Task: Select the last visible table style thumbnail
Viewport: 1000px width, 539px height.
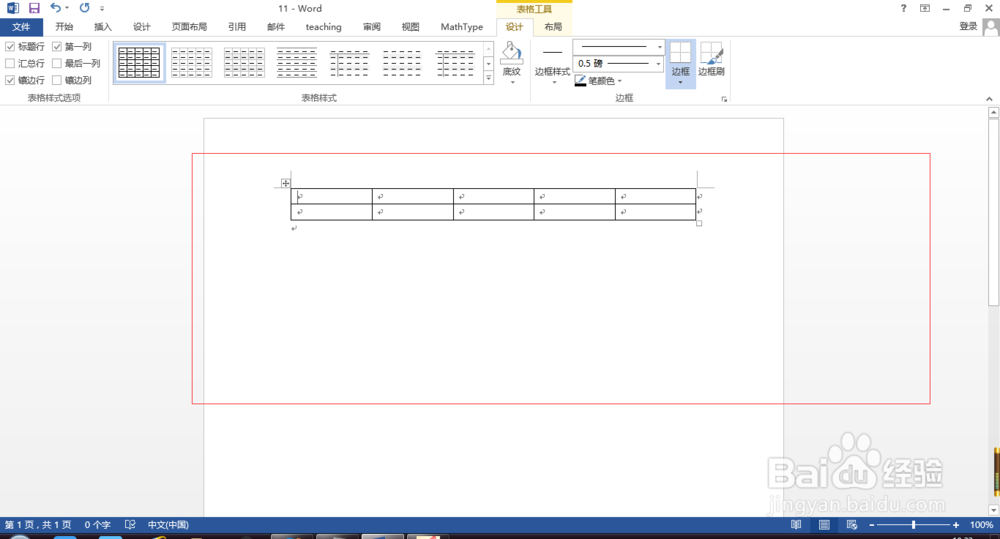Action: (455, 63)
